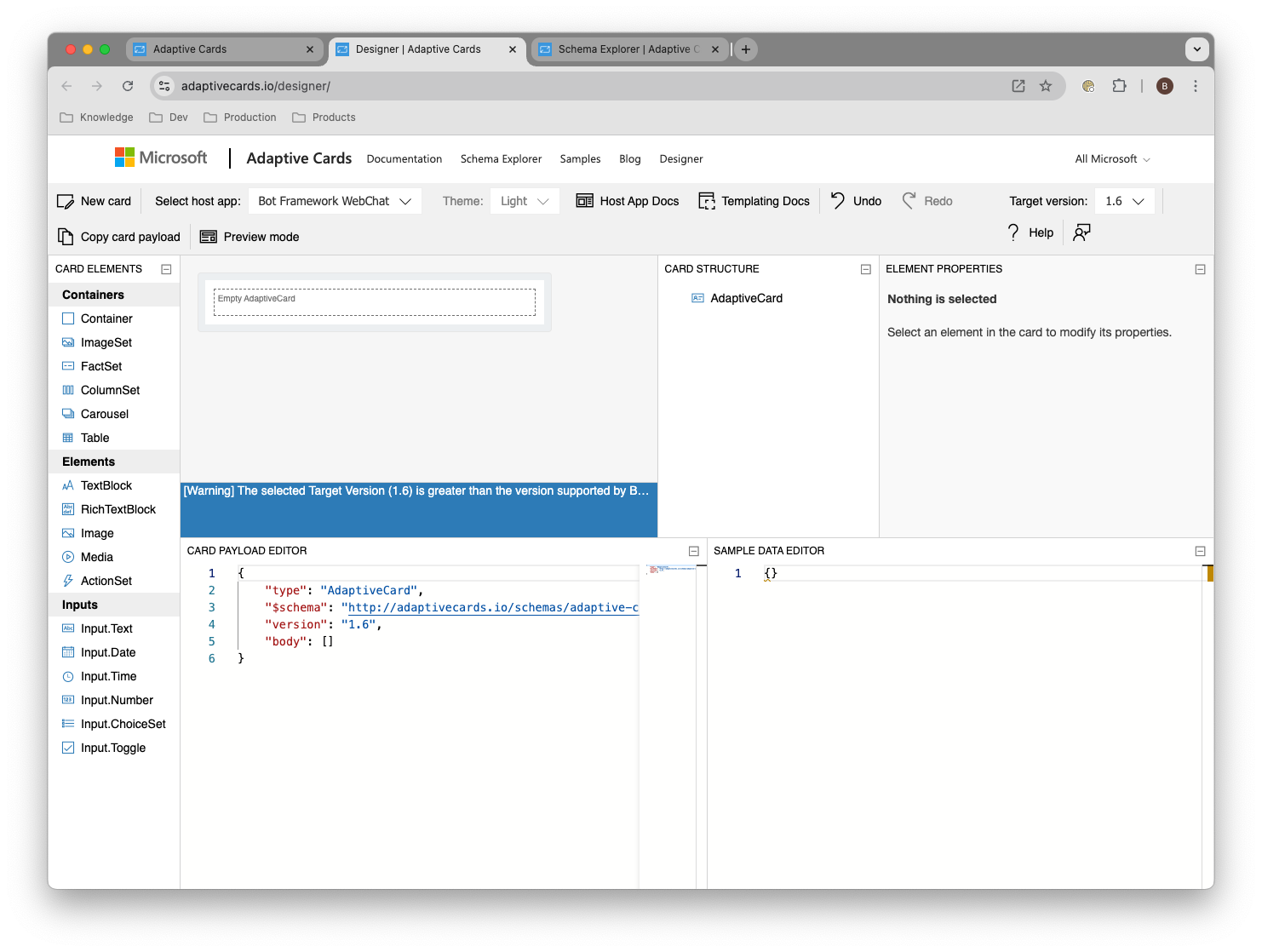
Task: Select the Input.Time element icon
Action: click(68, 676)
